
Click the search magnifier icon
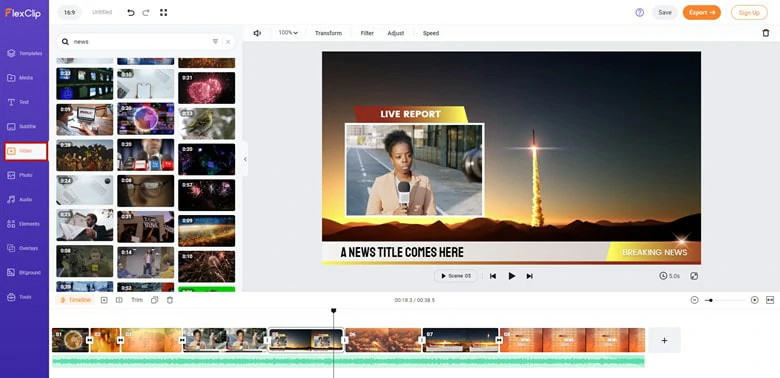pos(65,42)
